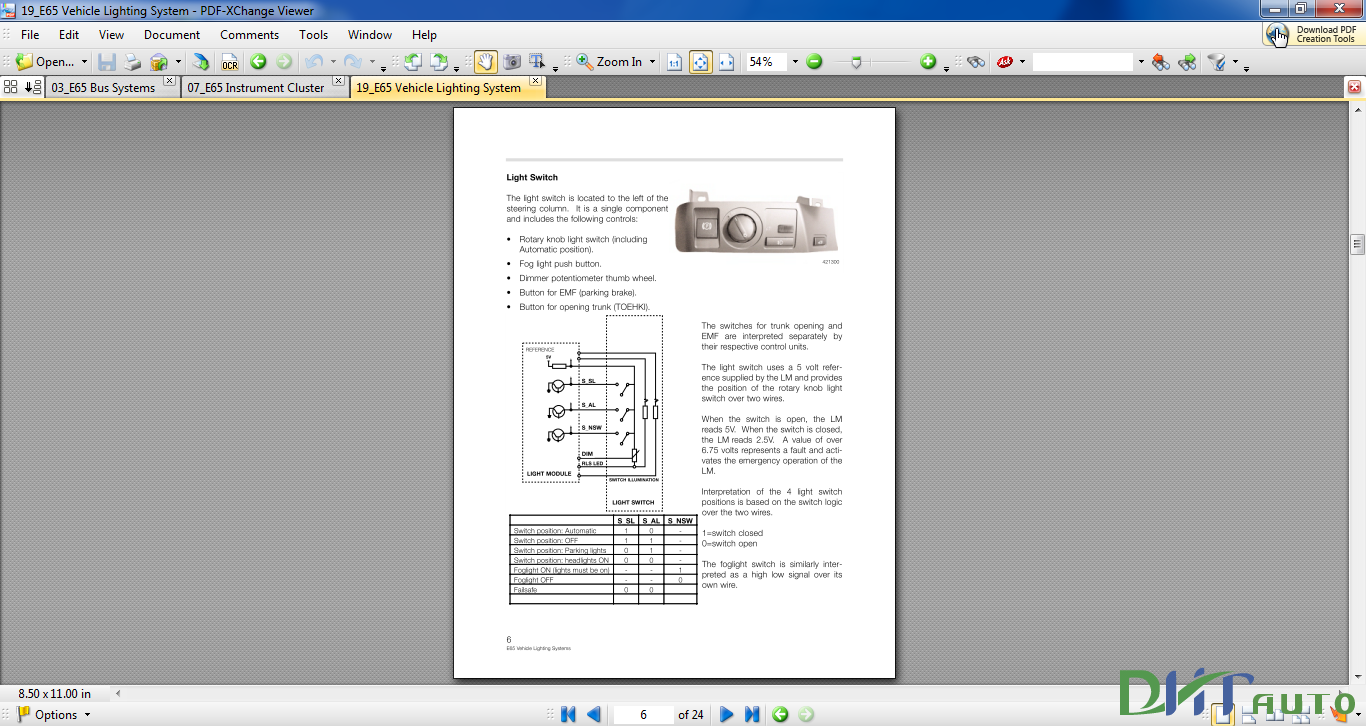The width and height of the screenshot is (1366, 726).
Task: Click the Open folder icon
Action: [24, 62]
